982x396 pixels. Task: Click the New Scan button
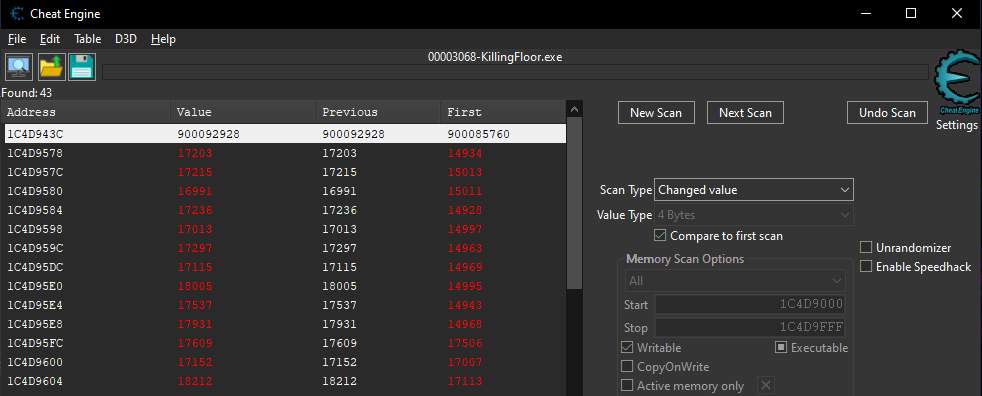pyautogui.click(x=656, y=113)
